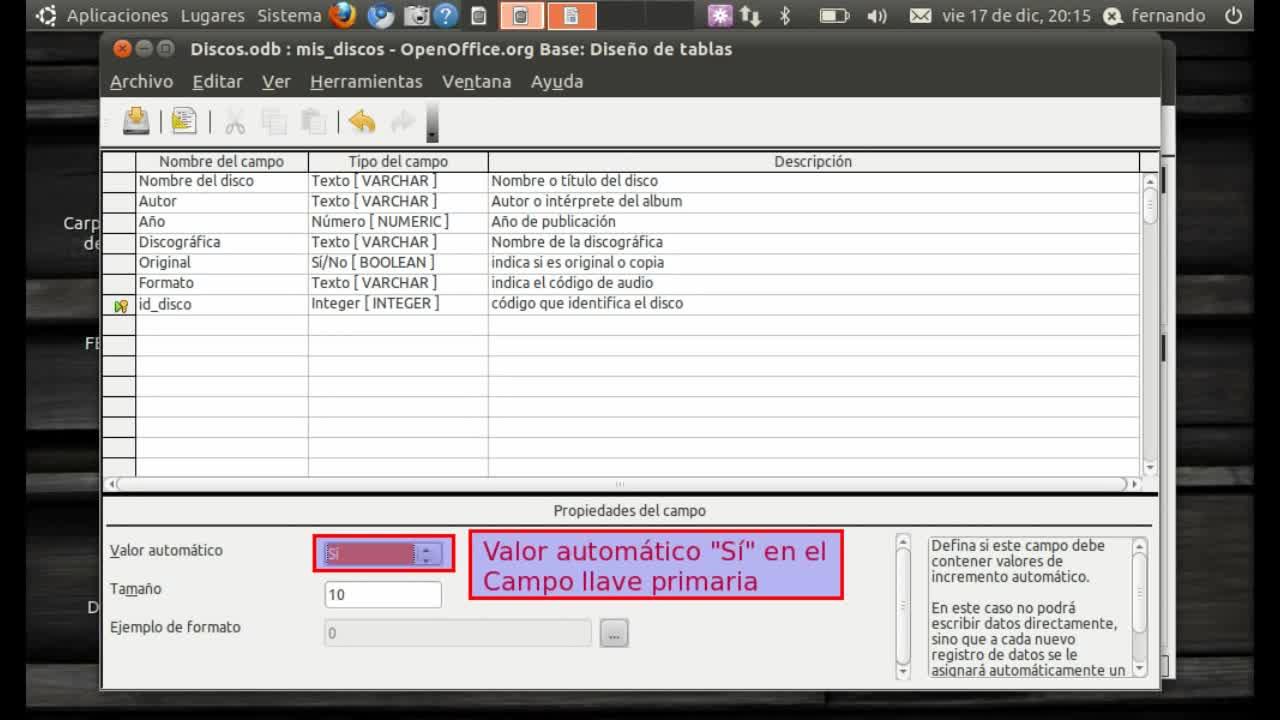Open the Ver menu
The width and height of the screenshot is (1280, 720).
click(276, 82)
